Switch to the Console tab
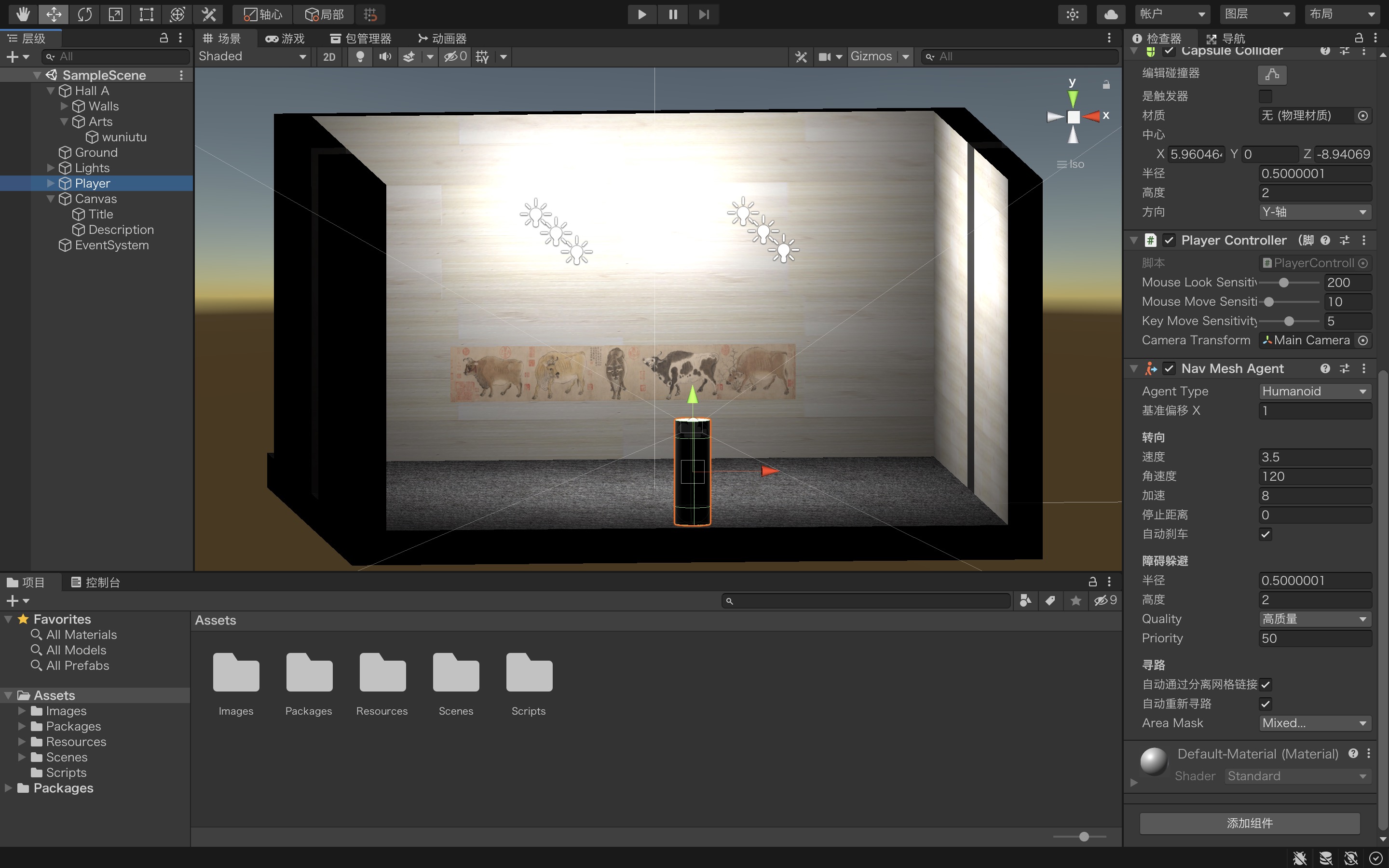Image resolution: width=1389 pixels, height=868 pixels. 95,582
